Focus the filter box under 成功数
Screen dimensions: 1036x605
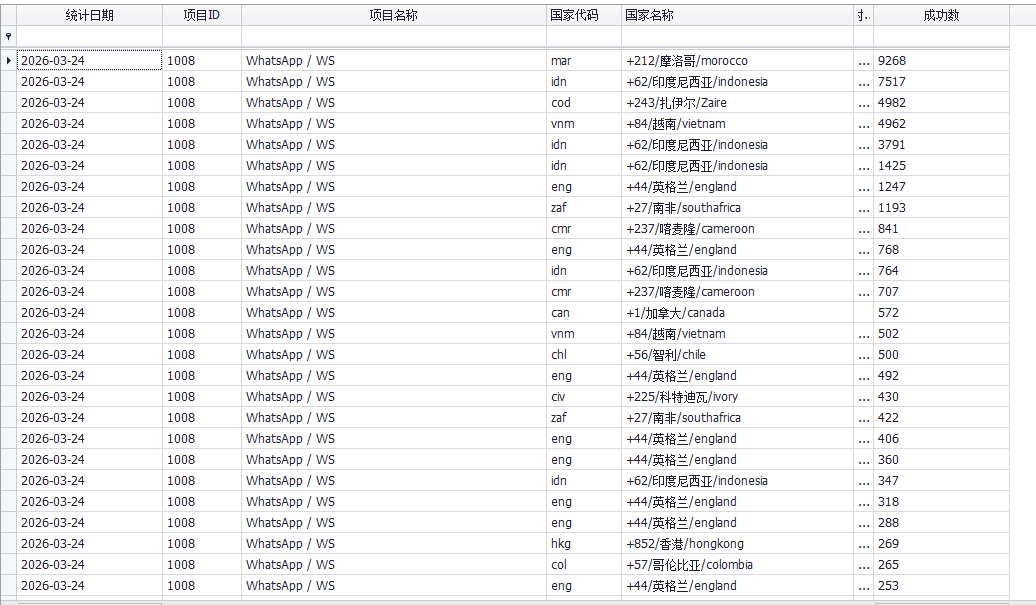941,36
